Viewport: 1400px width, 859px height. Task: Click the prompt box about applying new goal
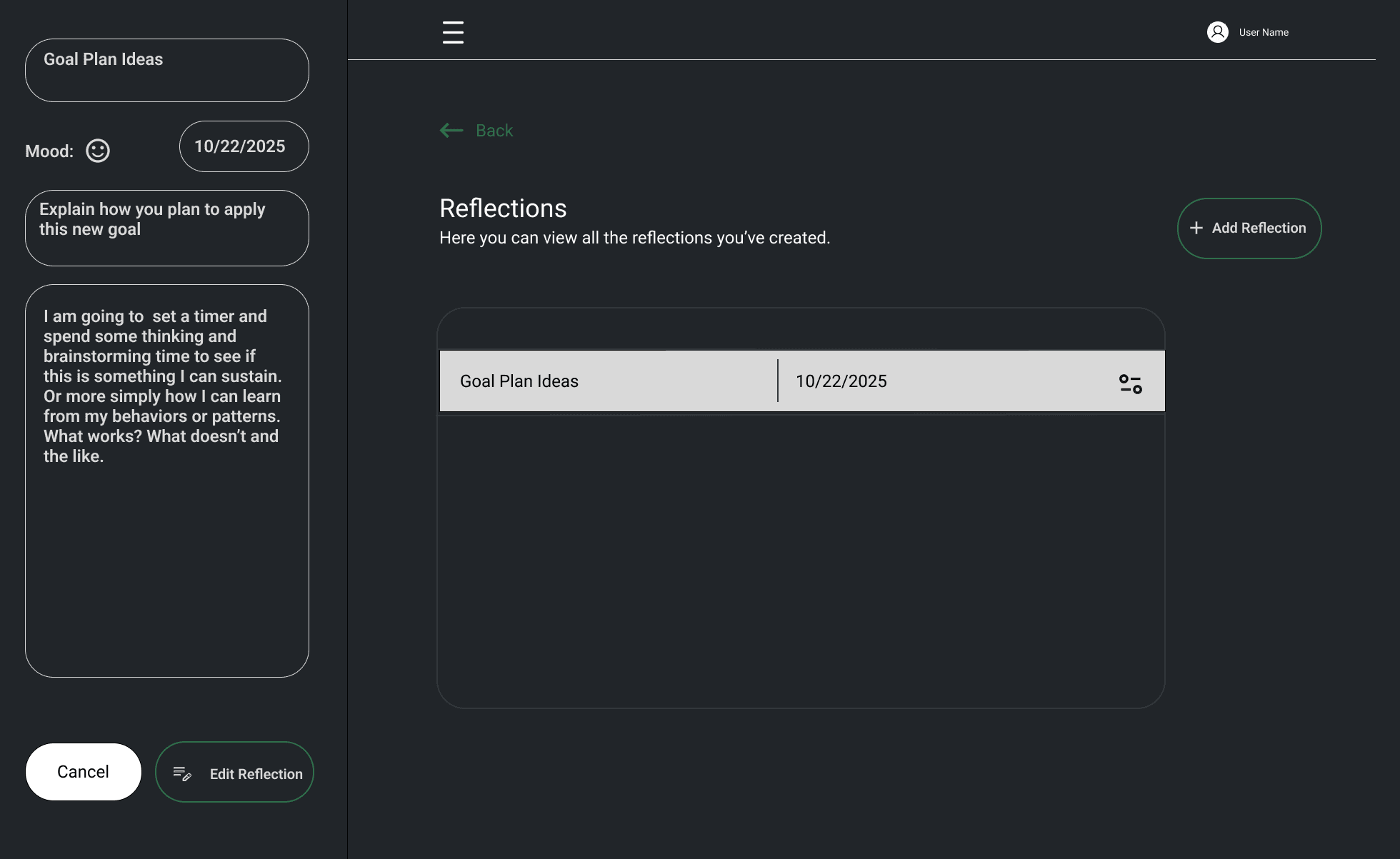[x=167, y=228]
